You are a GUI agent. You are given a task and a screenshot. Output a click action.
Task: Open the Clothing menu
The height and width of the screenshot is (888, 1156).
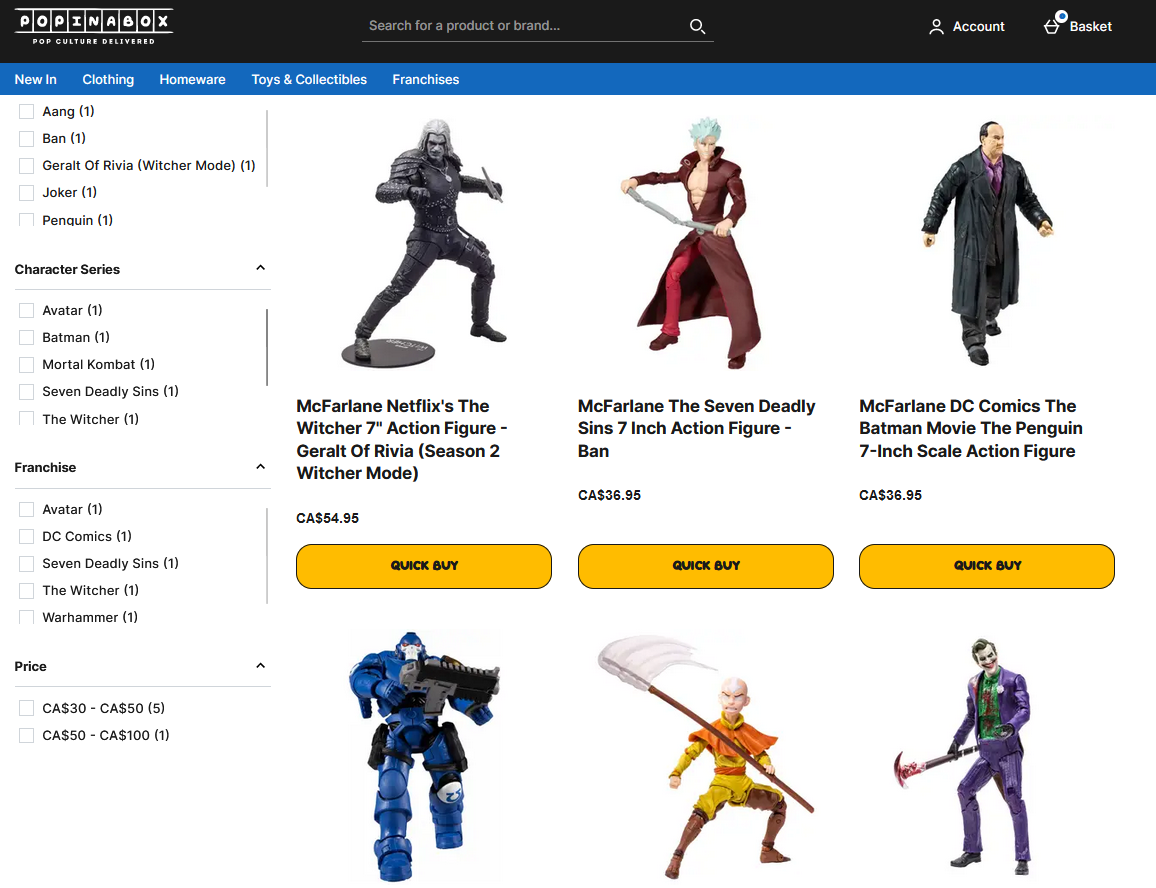click(108, 80)
